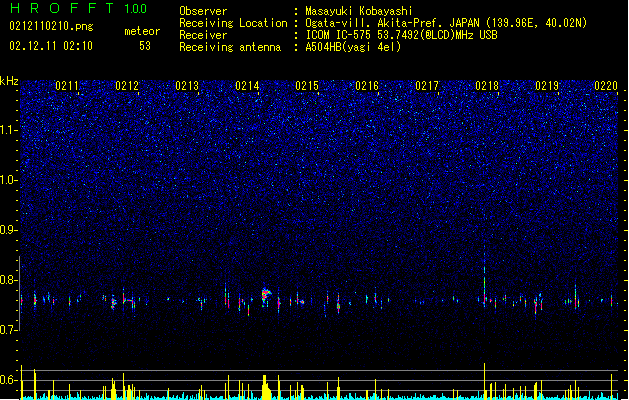Click the 0211 time marker

67,86
